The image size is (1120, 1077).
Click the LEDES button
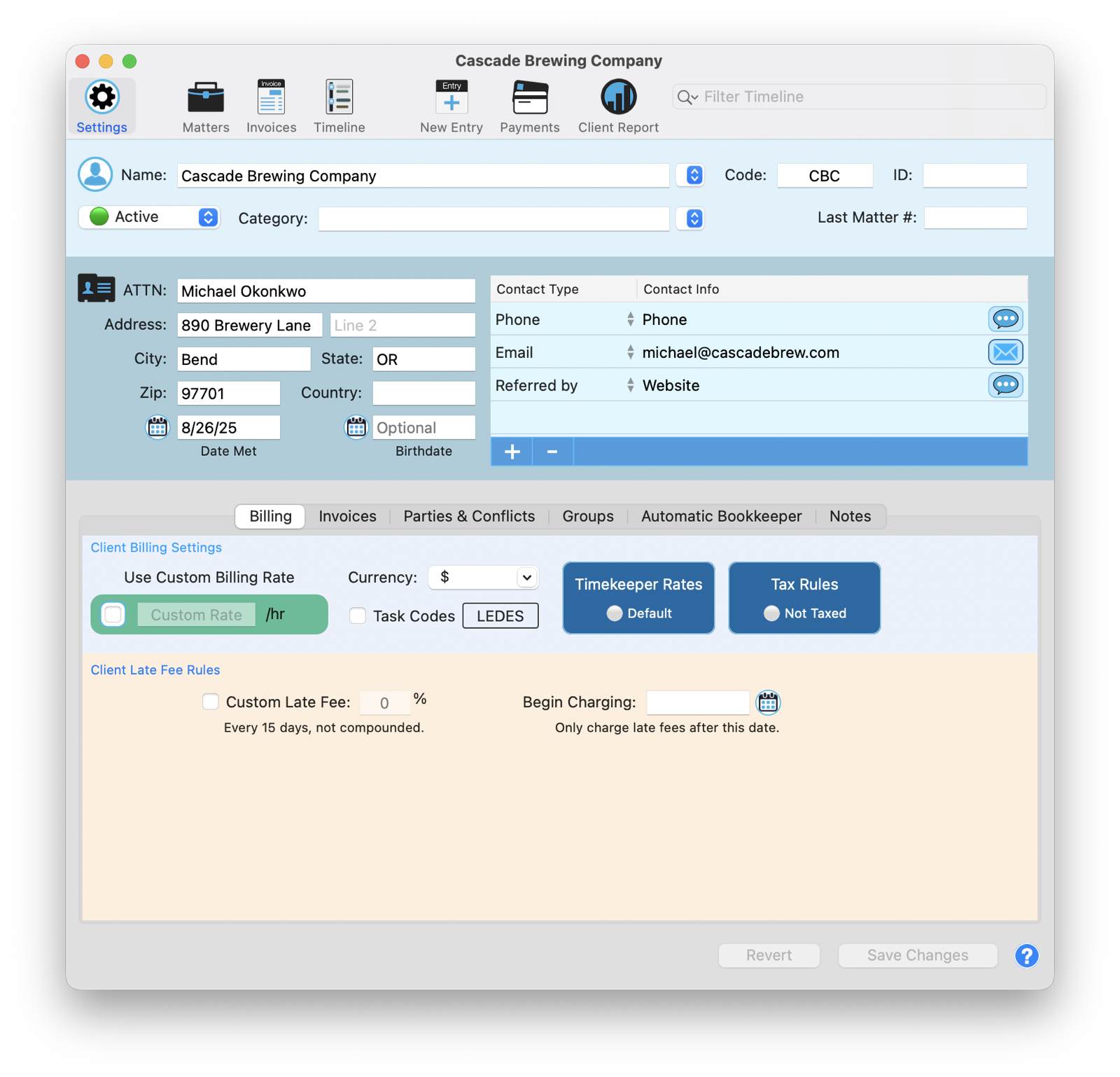500,616
